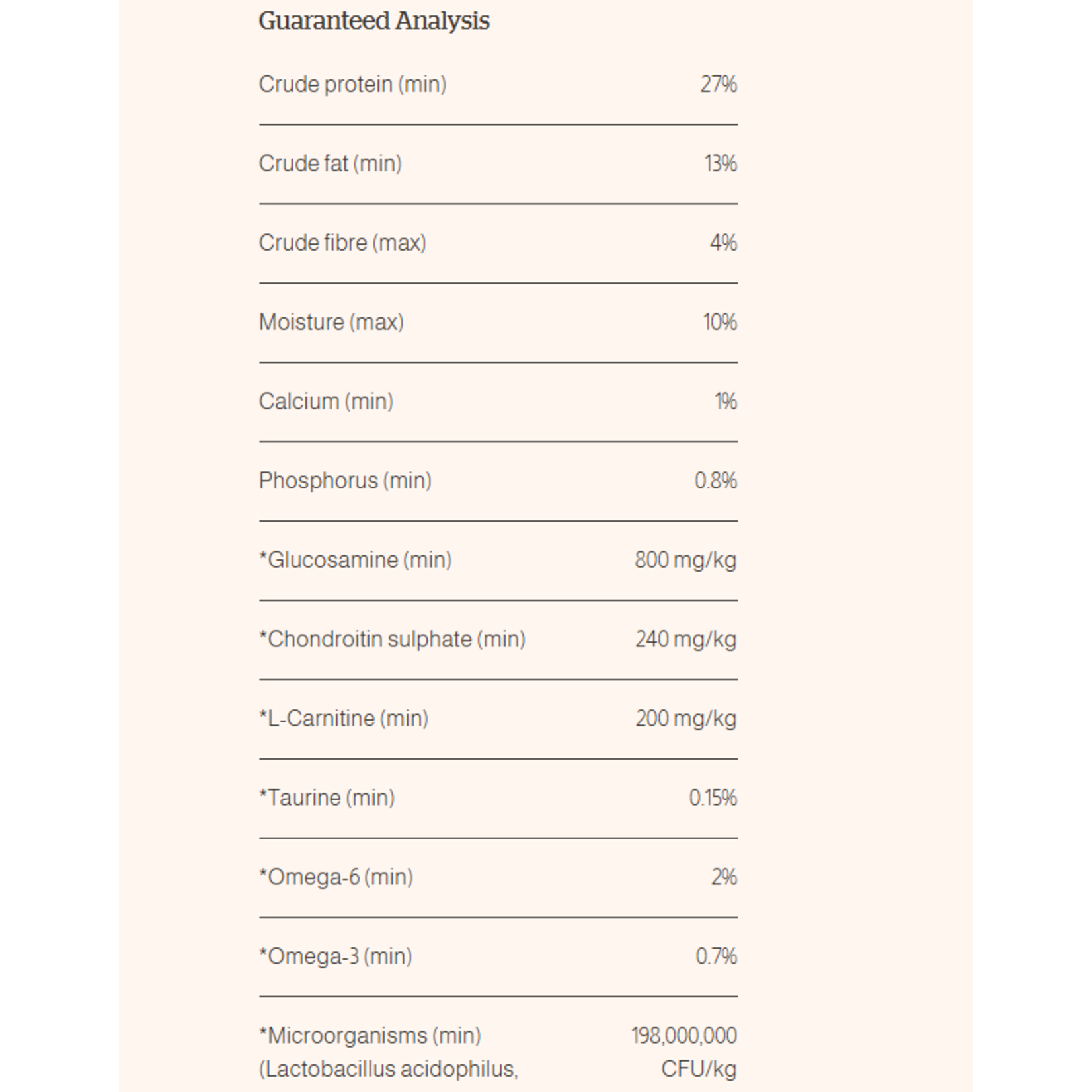Click the 0.8% phosphorus value

[x=716, y=481]
